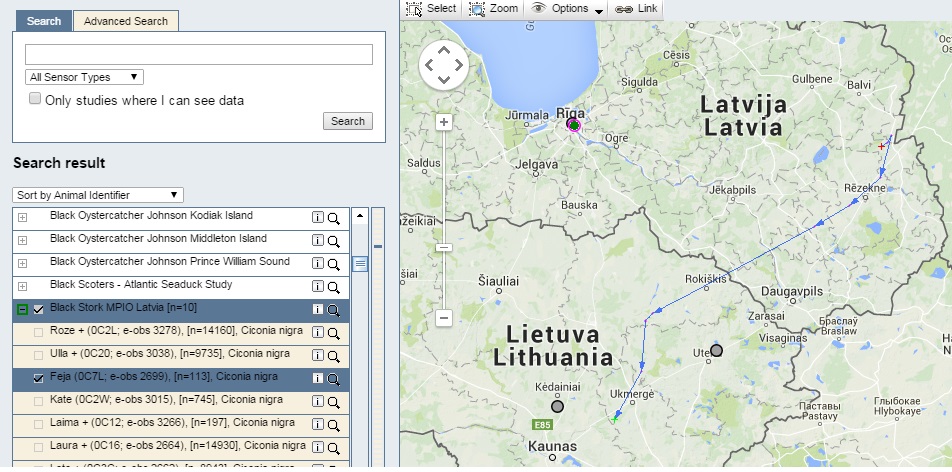952x472 pixels.
Task: Open info for Black Scoters Atlantic Seaduck Study
Action: (319, 287)
